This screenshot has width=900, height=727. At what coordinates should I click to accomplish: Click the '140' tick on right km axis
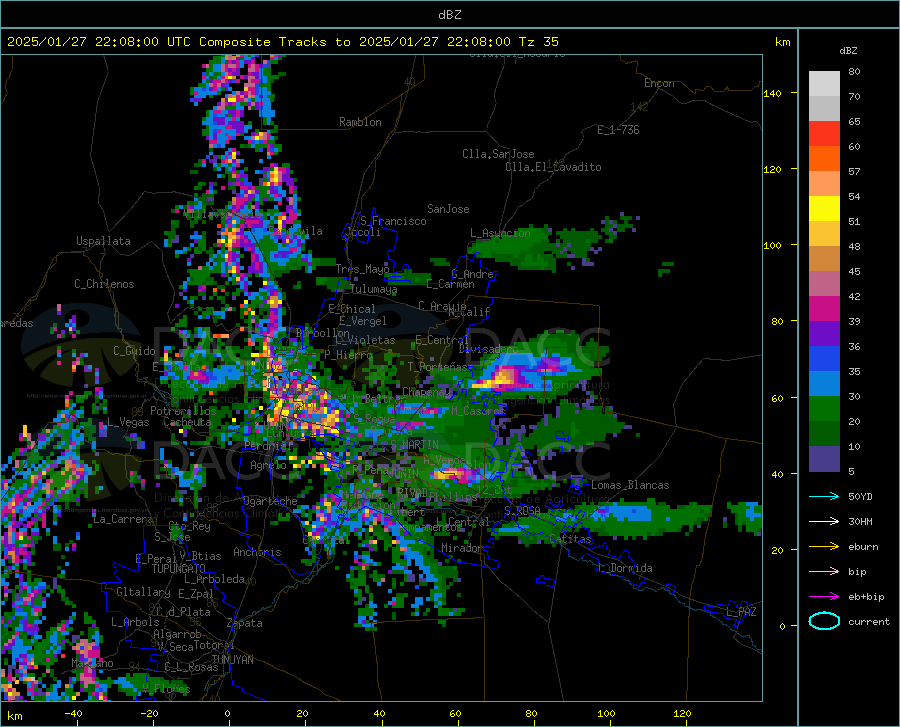[x=772, y=94]
